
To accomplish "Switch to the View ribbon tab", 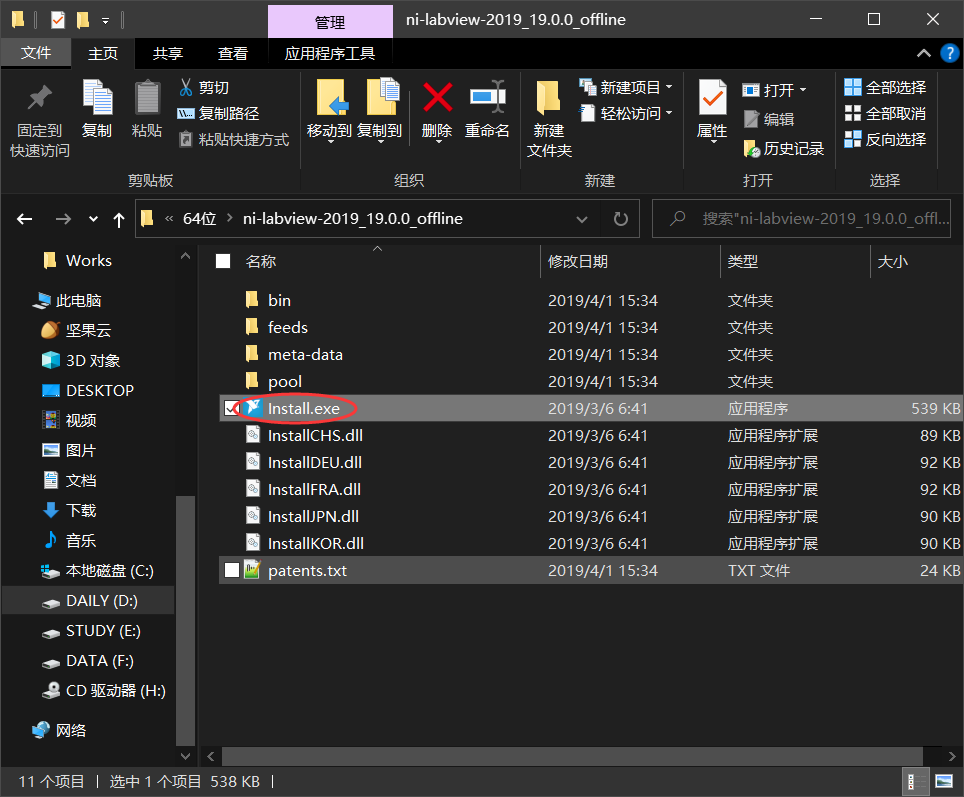I will (x=232, y=54).
